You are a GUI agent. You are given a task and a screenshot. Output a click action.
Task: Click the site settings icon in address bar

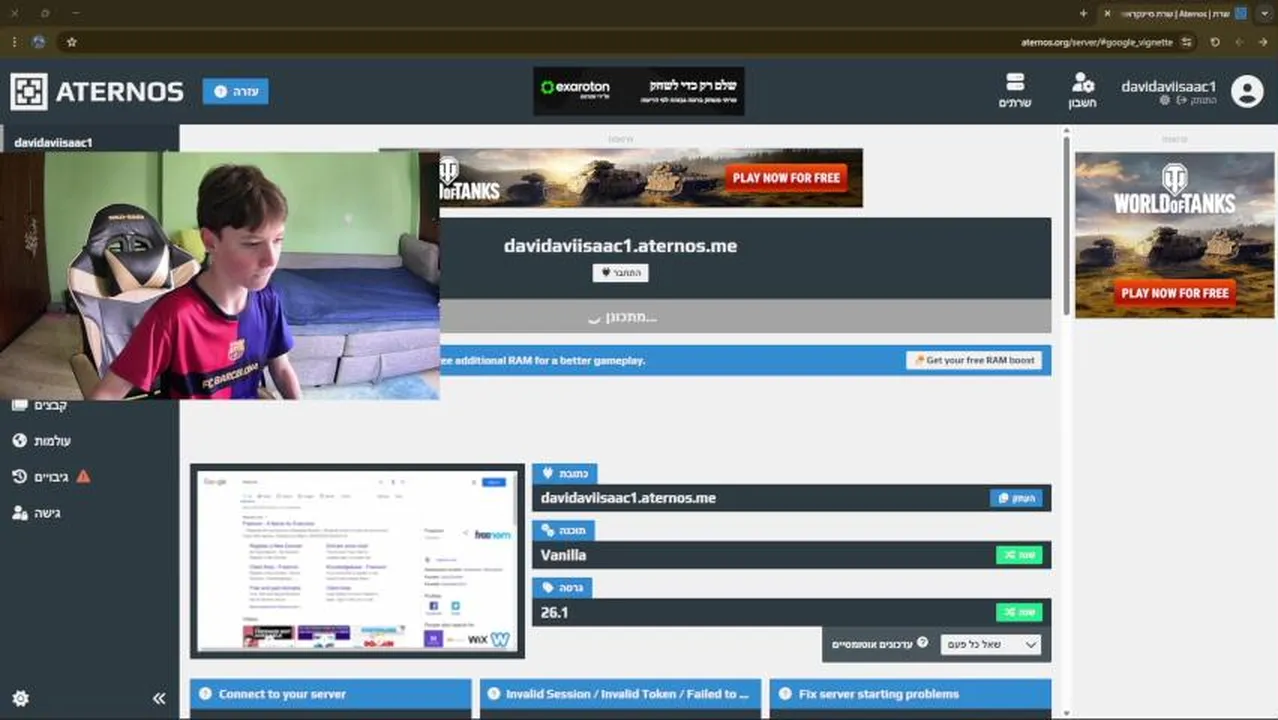1187,42
